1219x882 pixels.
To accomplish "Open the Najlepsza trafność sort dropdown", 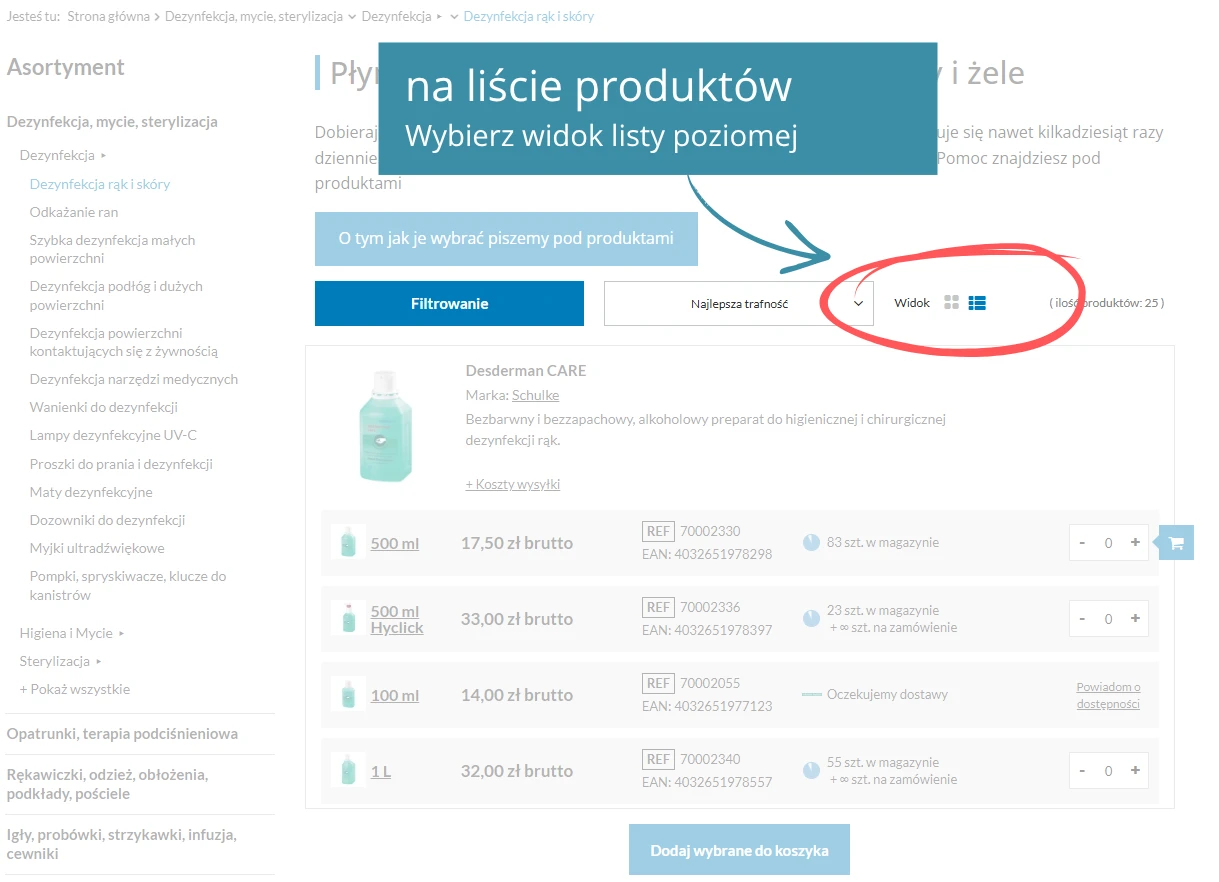I will click(739, 303).
